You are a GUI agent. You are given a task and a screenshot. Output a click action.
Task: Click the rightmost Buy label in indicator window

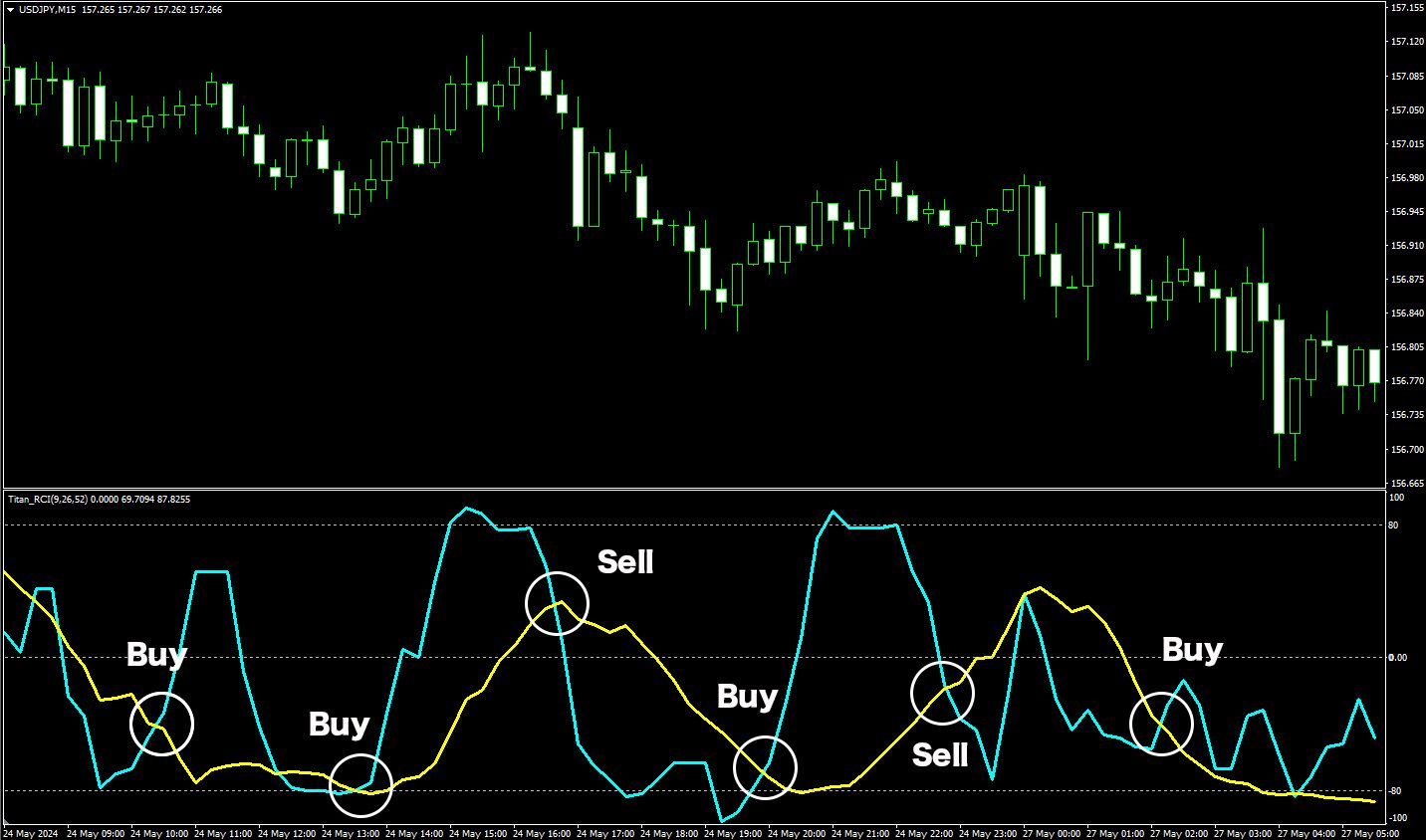[1191, 650]
